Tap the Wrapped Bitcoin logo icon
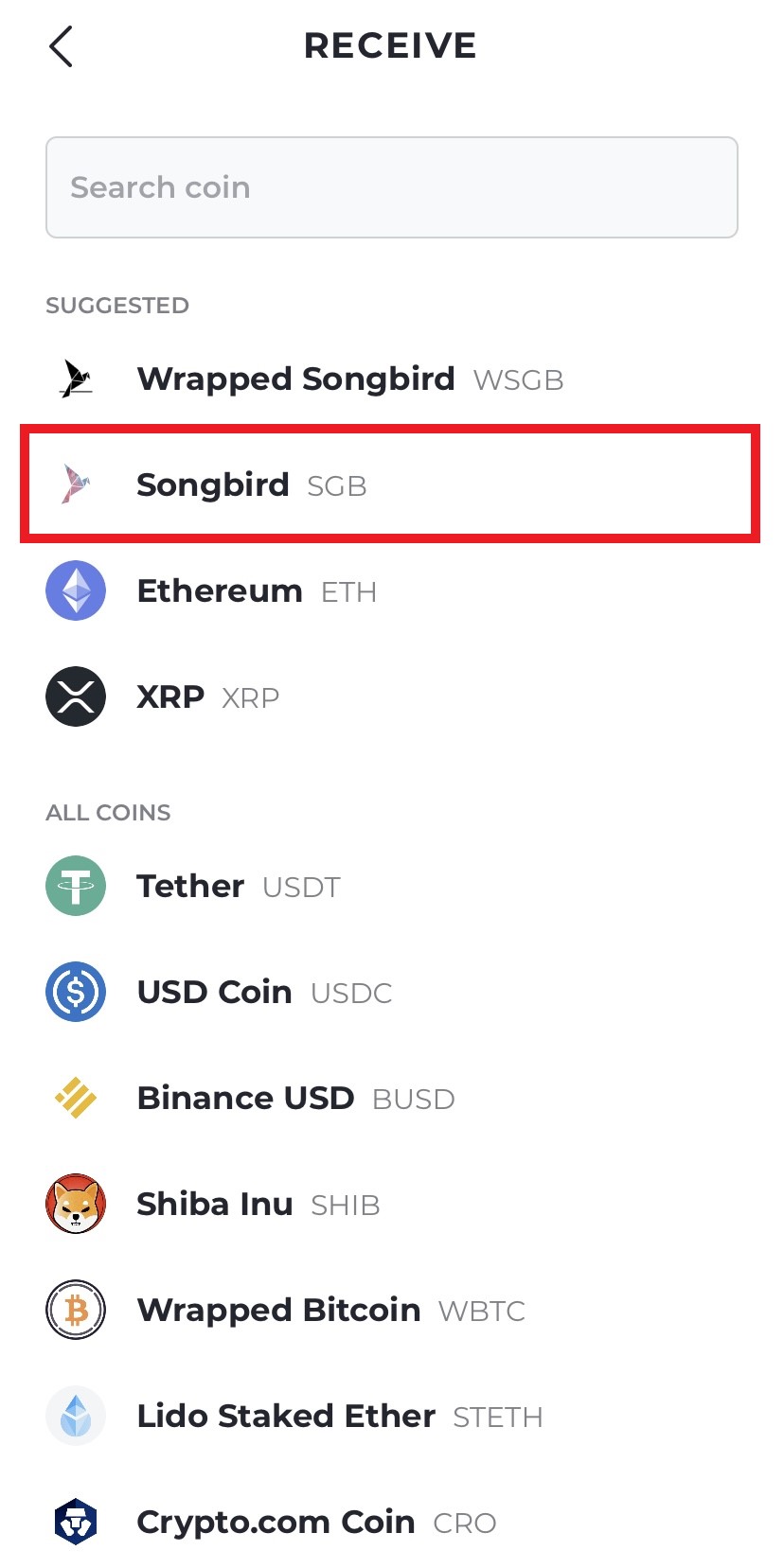784x1568 pixels. click(76, 1310)
